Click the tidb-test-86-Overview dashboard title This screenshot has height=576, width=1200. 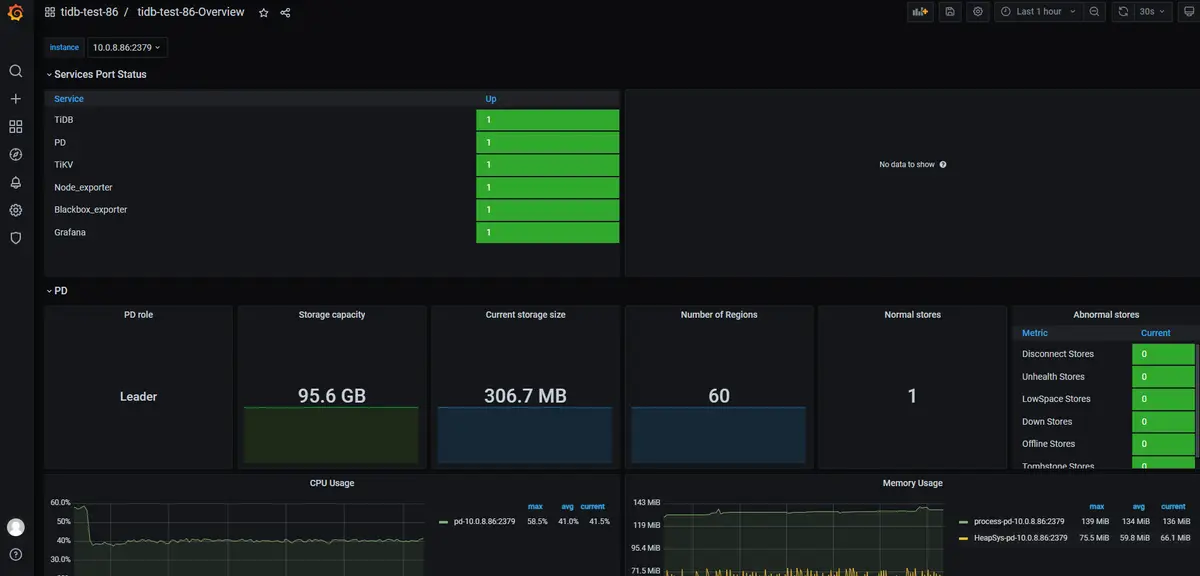coord(191,12)
